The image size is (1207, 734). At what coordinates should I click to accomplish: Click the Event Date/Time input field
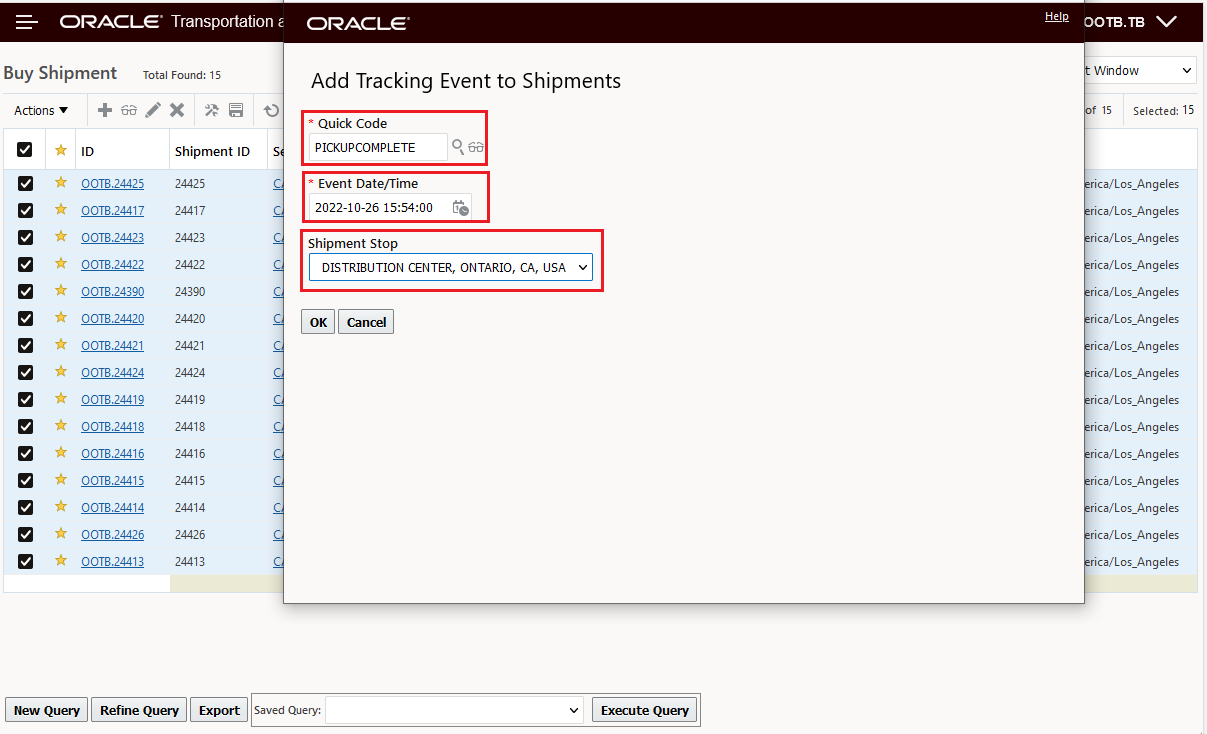(x=379, y=208)
